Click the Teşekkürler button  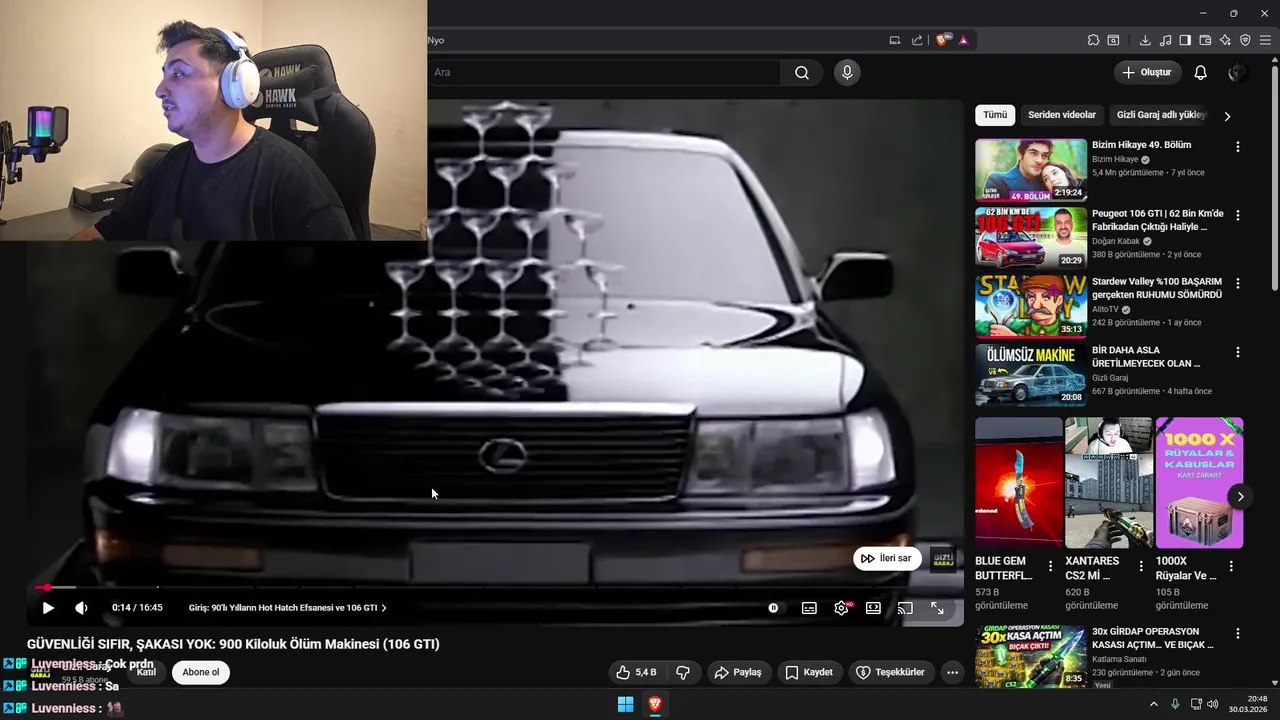(891, 672)
